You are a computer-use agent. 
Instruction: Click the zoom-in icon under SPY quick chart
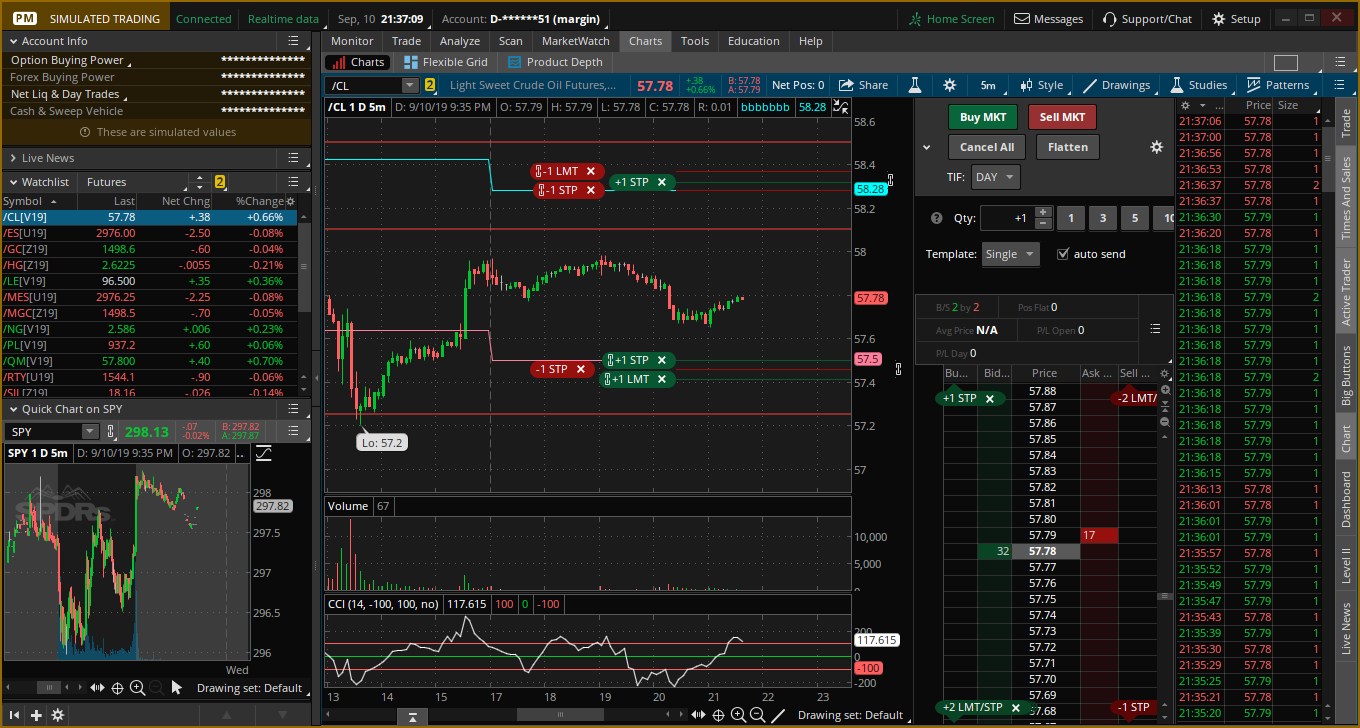pos(137,687)
